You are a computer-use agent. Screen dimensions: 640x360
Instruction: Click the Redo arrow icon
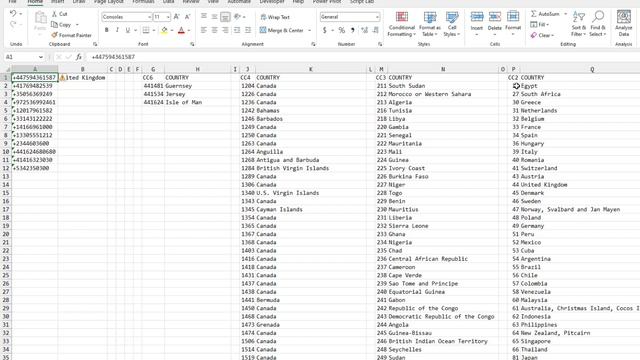point(13,24)
